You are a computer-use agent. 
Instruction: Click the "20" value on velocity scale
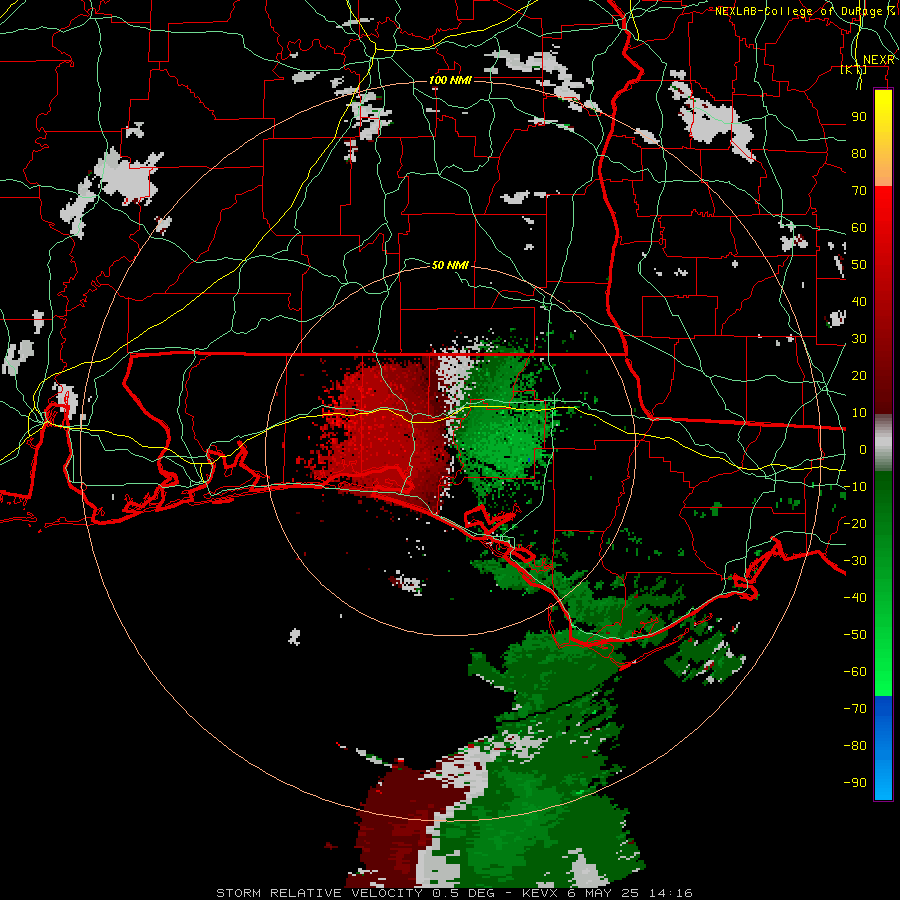coord(859,375)
